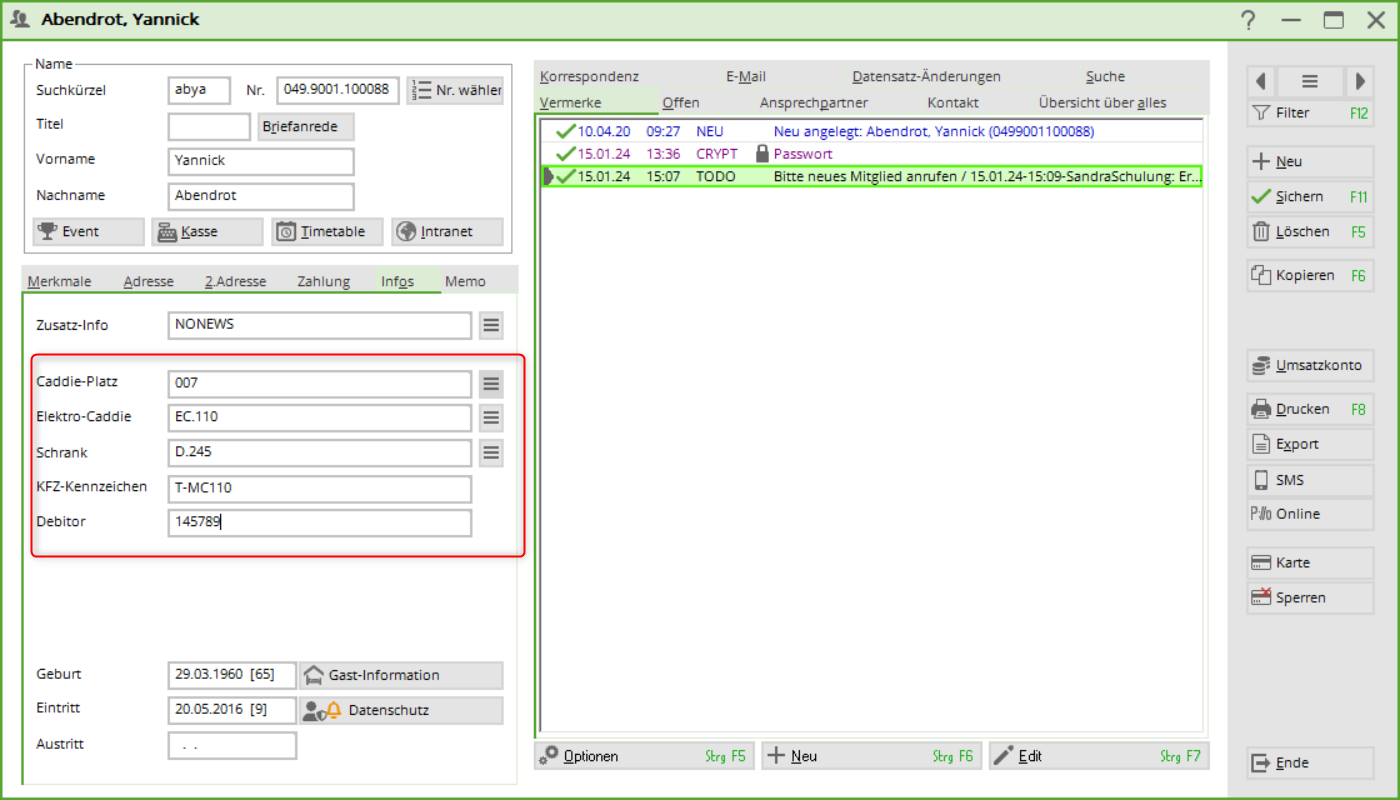Select the TODO note entry row
The height and width of the screenshot is (800, 1400).
870,177
